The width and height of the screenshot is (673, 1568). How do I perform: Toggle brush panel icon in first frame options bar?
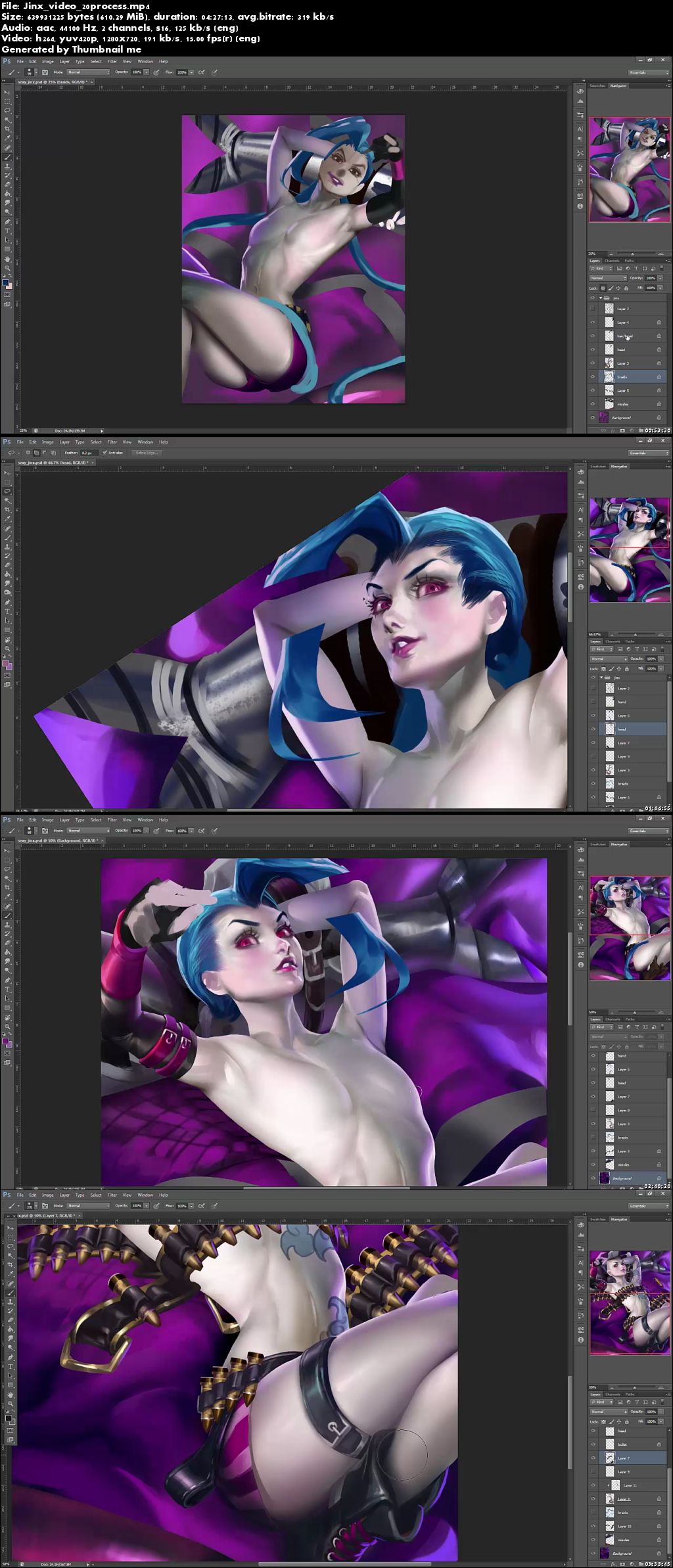[x=45, y=72]
